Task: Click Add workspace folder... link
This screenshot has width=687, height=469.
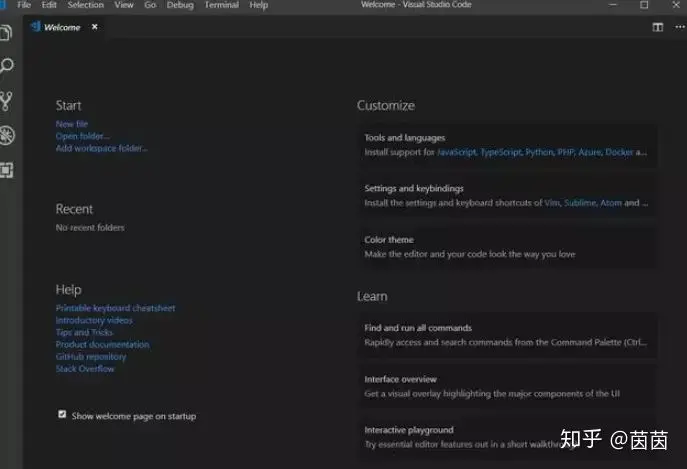Action: point(102,148)
